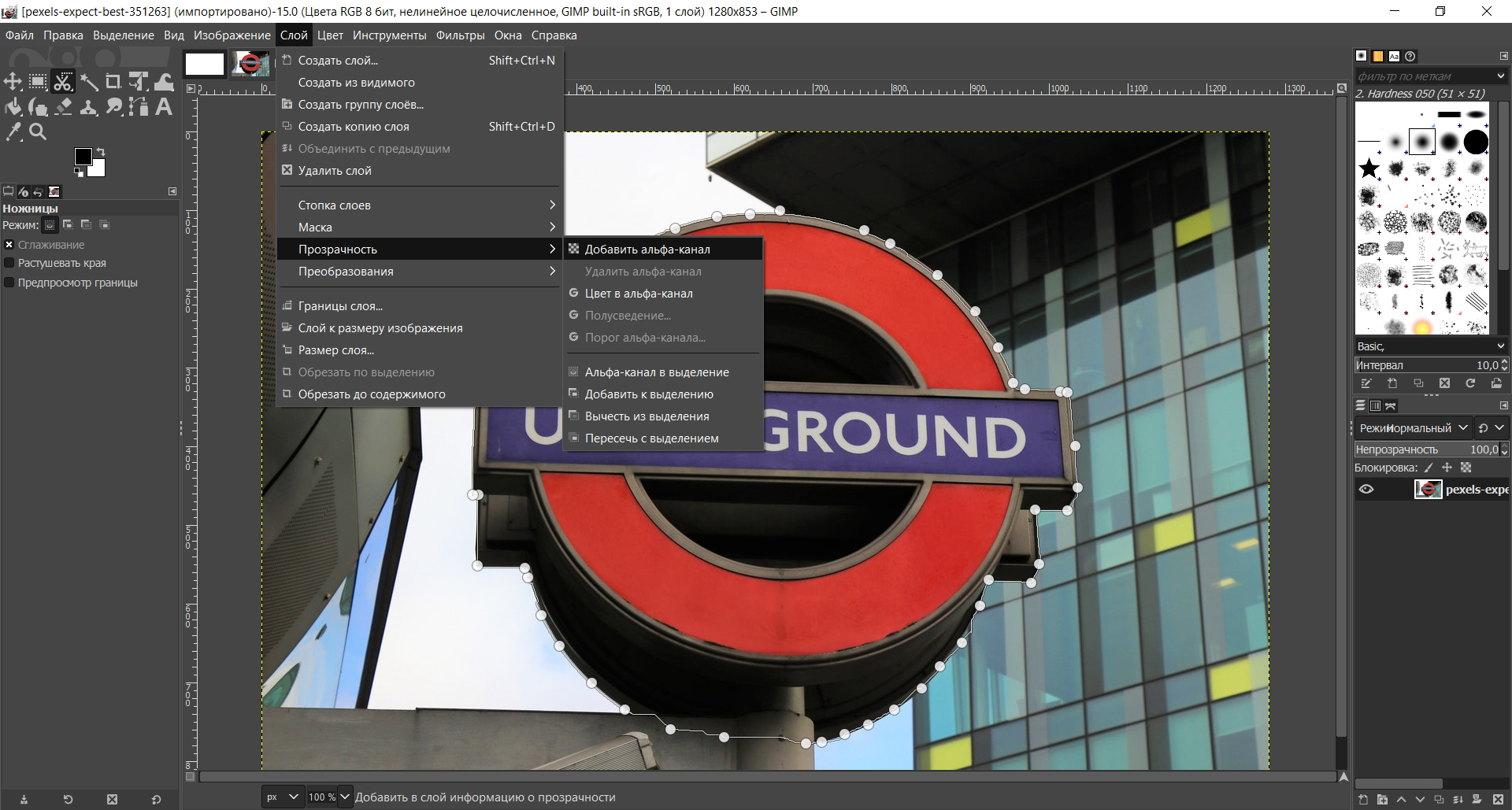This screenshot has width=1512, height=810.
Task: Adjust the Непрозрачность opacity slider
Action: pos(1431,449)
